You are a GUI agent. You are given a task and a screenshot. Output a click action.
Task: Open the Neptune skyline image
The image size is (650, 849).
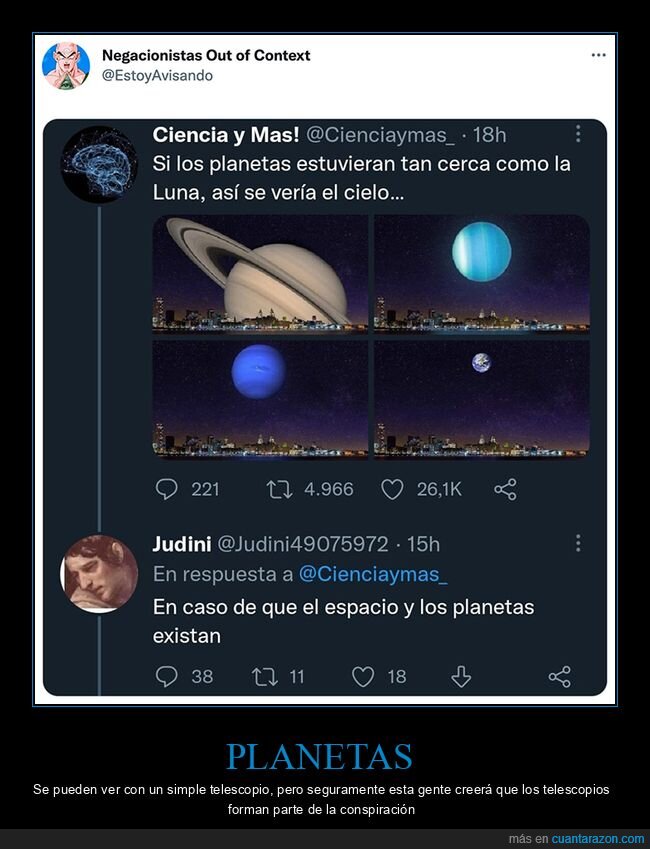tap(260, 399)
